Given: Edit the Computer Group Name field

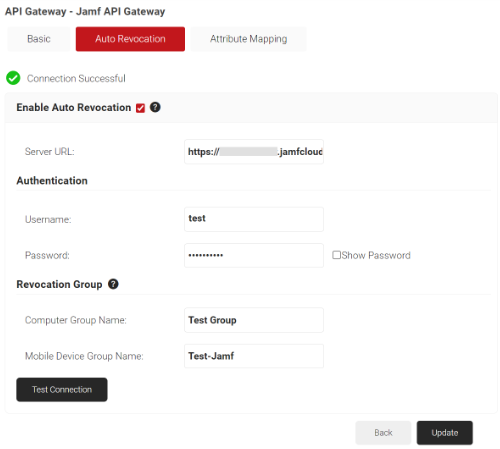Looking at the screenshot, I should pyautogui.click(x=254, y=320).
